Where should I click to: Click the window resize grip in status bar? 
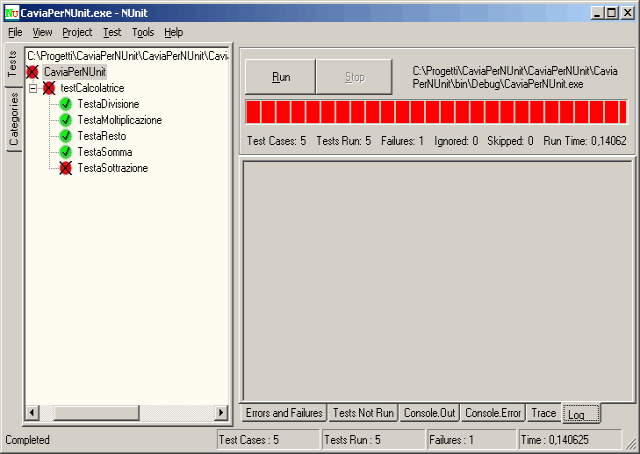(631, 443)
